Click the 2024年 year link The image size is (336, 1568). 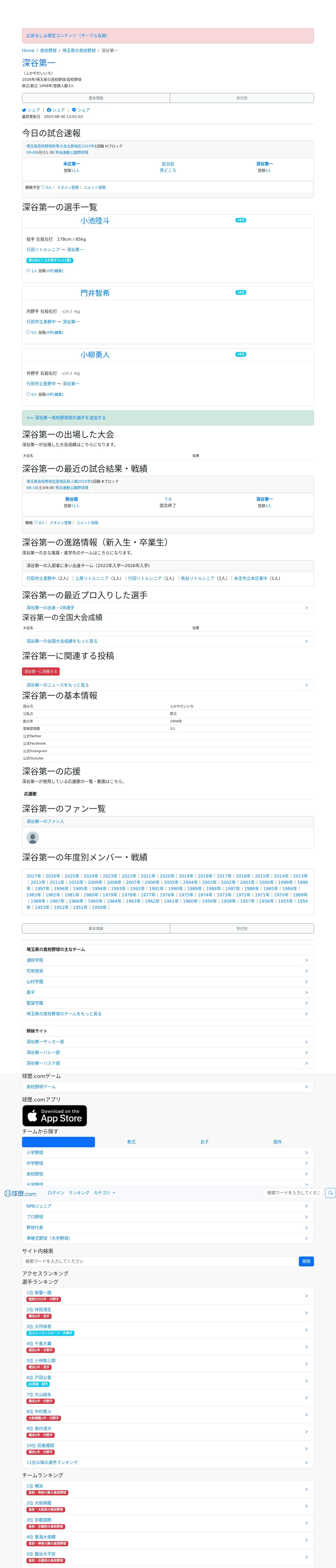[91, 877]
